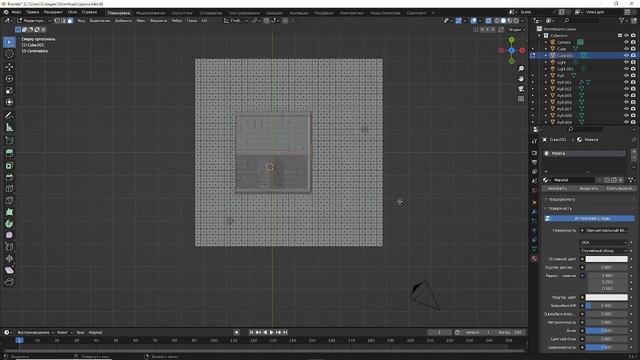Select the Annotate pencil tool

click(9, 116)
